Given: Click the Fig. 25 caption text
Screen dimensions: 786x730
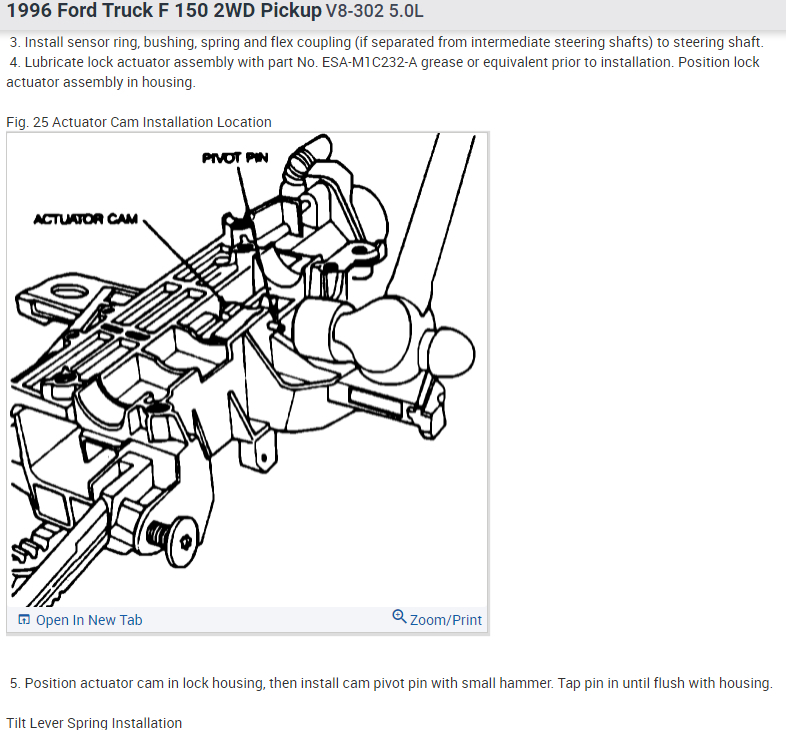Looking at the screenshot, I should pos(139,122).
